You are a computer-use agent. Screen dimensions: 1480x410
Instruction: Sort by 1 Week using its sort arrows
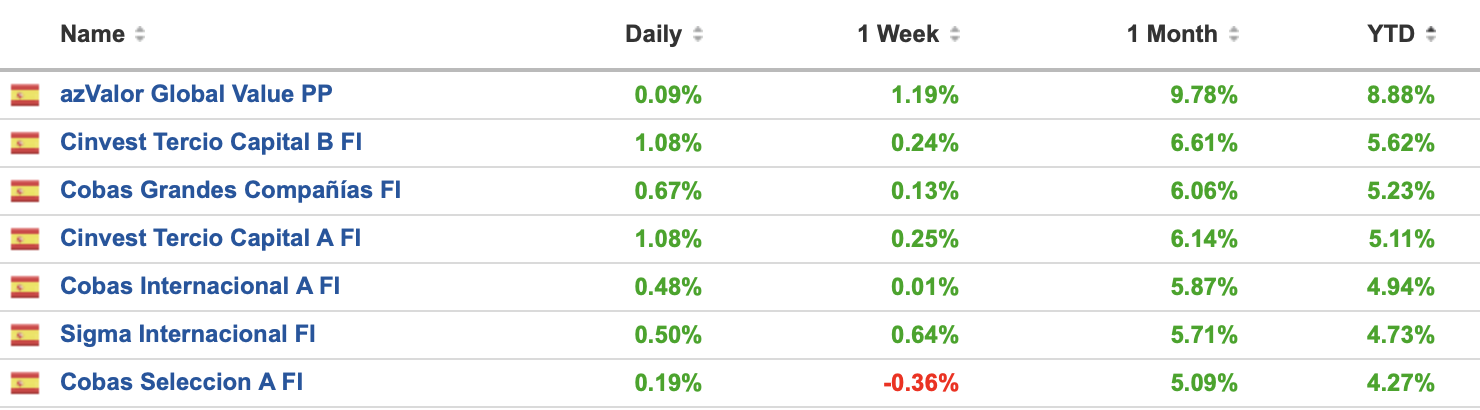[955, 35]
